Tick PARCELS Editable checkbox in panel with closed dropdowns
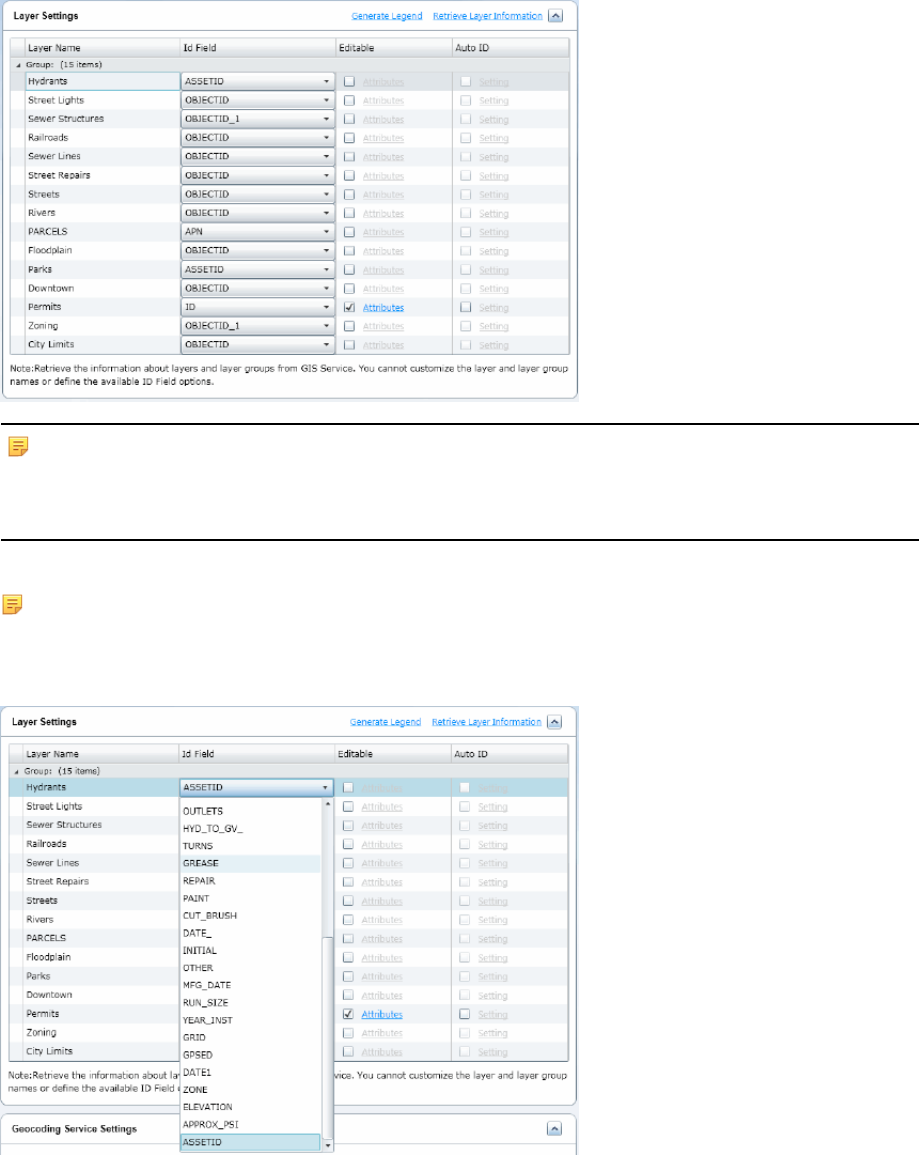919x1155 pixels. (349, 232)
